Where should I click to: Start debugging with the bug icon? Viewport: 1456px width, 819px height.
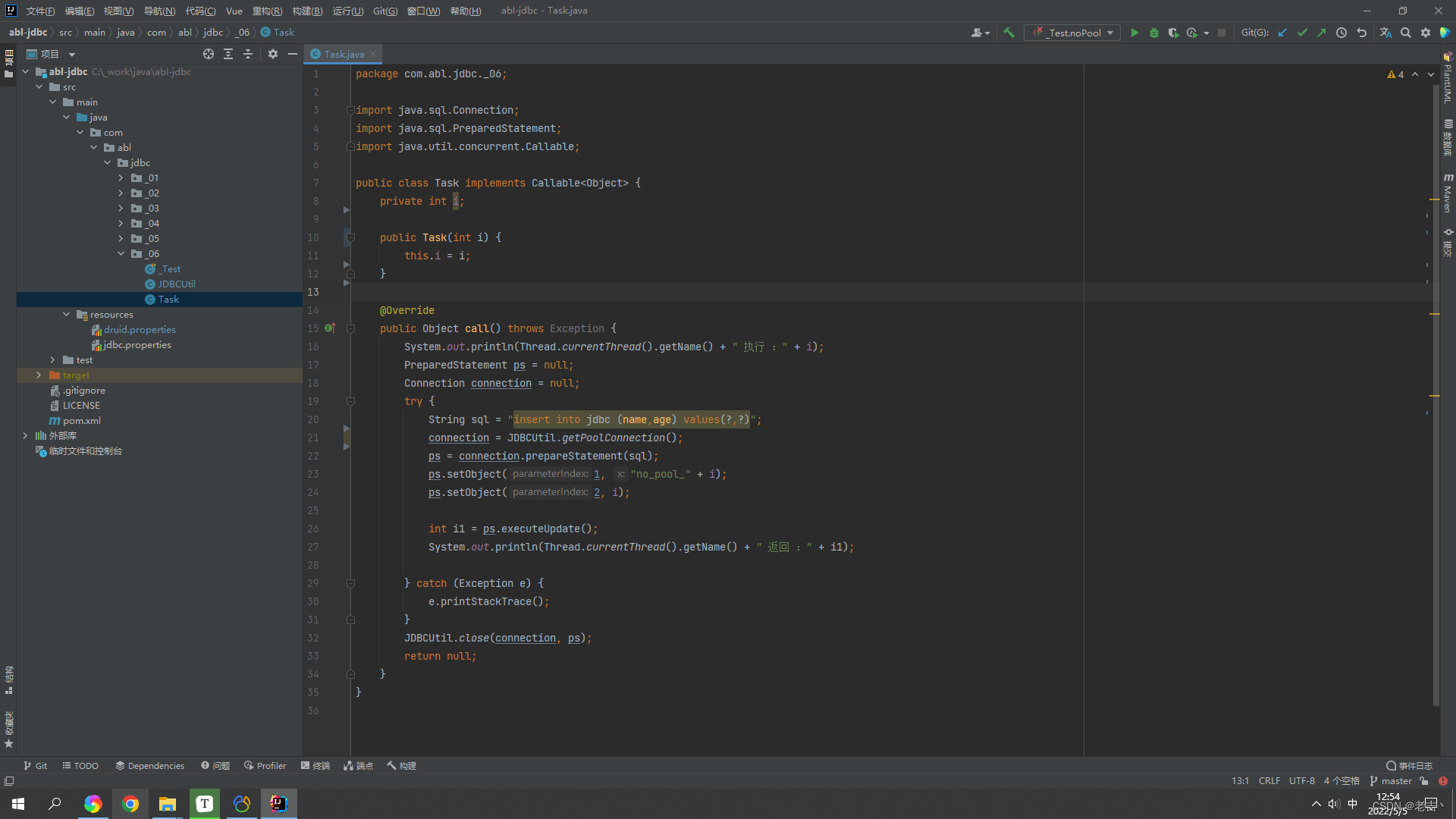click(x=1154, y=33)
